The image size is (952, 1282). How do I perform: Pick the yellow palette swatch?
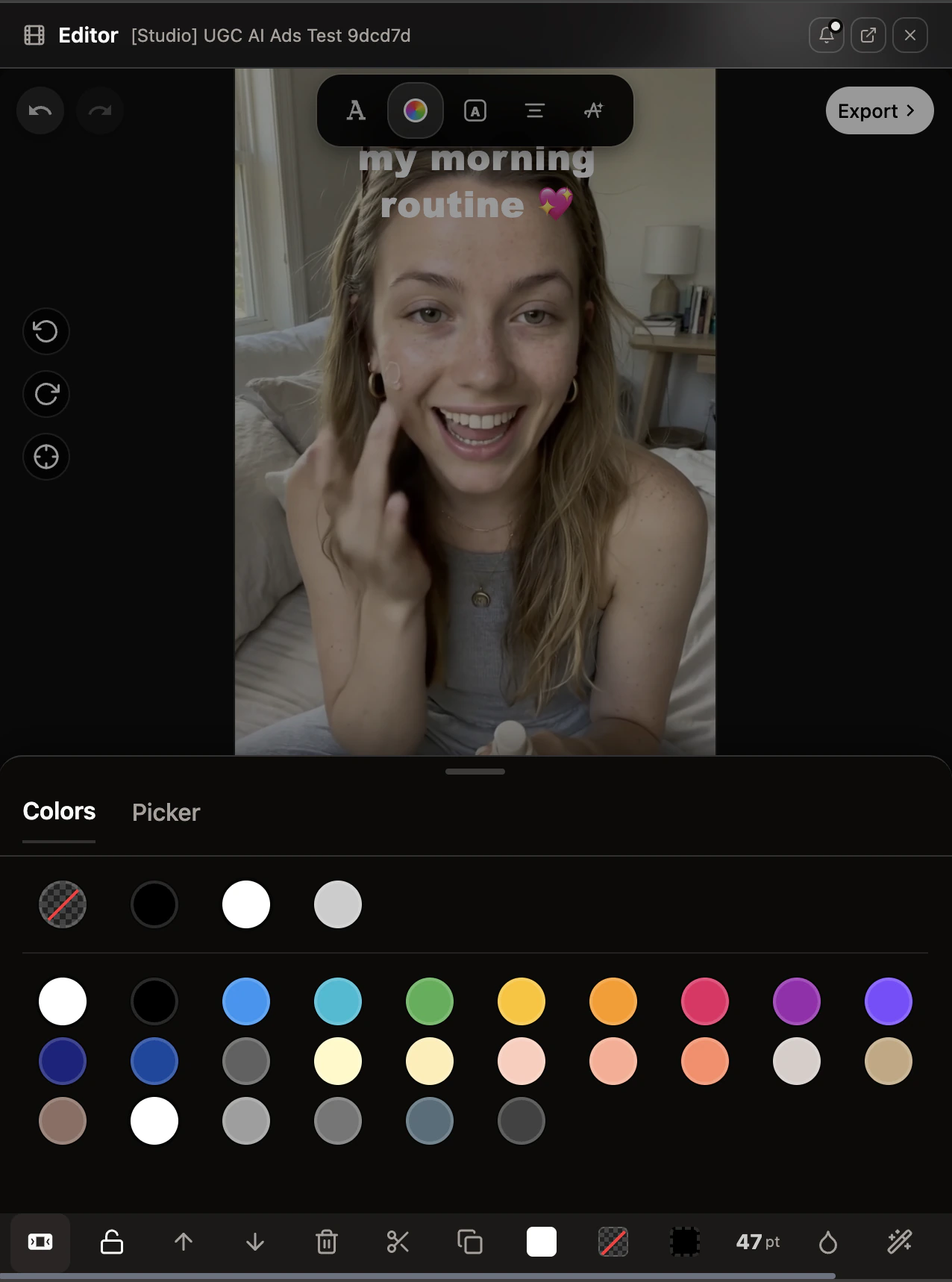(522, 1001)
